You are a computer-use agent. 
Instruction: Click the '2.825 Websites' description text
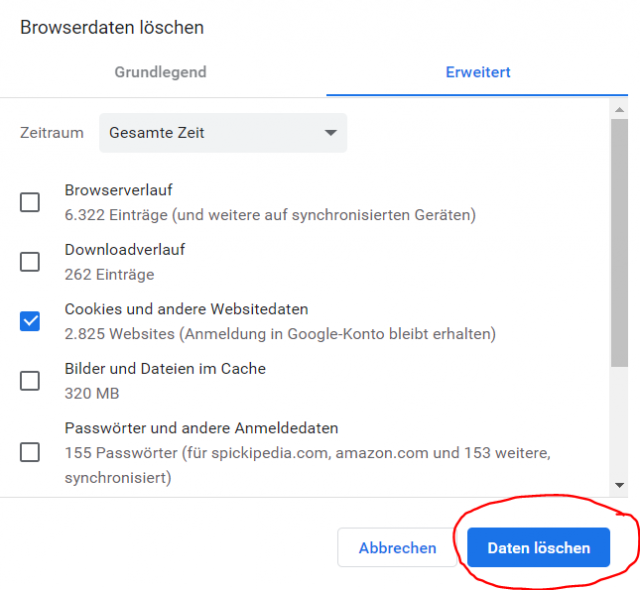point(280,334)
